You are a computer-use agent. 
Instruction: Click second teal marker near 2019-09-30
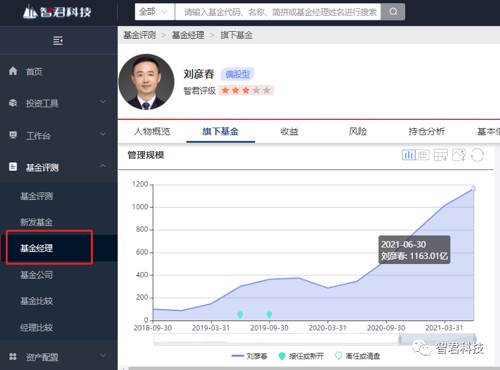(269, 314)
